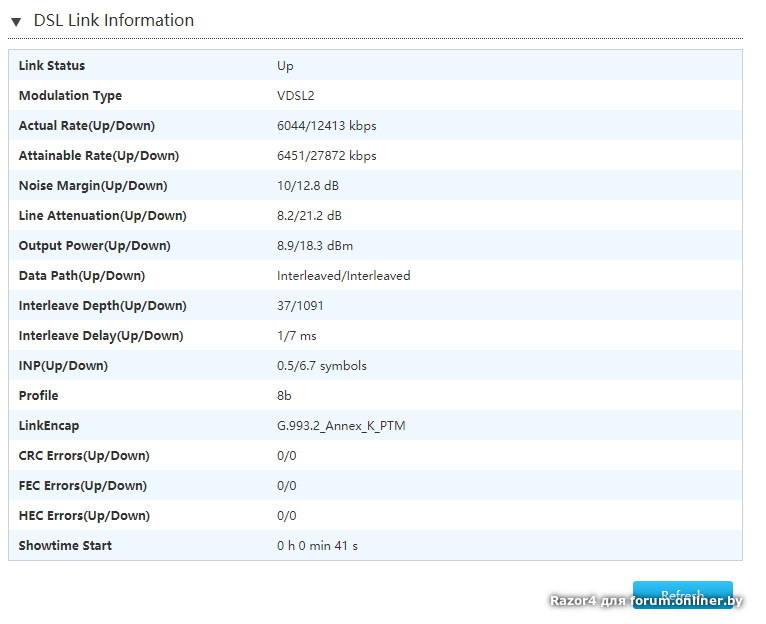Click the Interleave Delay value 1/7 ms
The width and height of the screenshot is (766, 624).
pyautogui.click(x=296, y=336)
